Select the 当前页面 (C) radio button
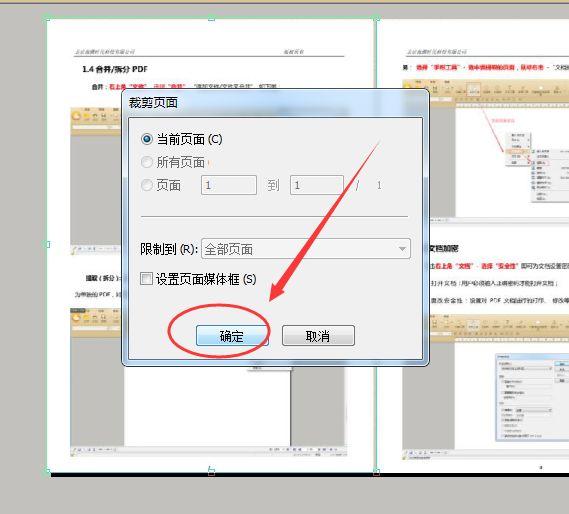This screenshot has height=514, width=569. tap(147, 139)
